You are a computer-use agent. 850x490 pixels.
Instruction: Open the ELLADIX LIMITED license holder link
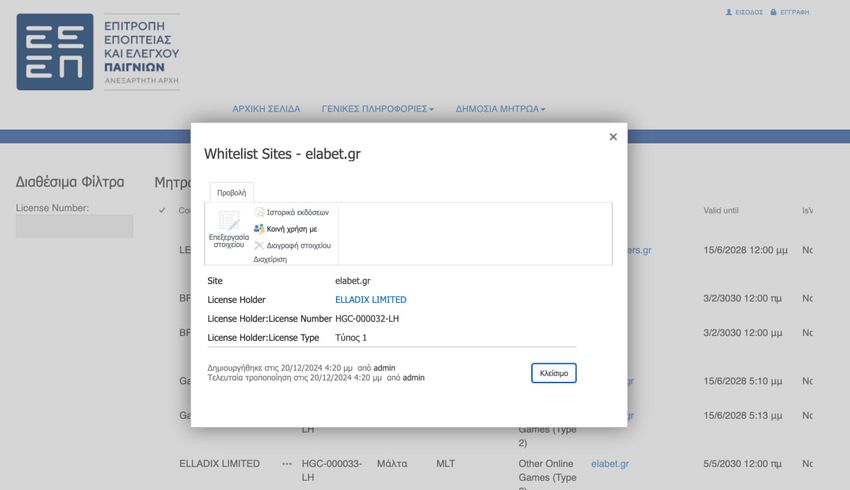click(x=371, y=300)
